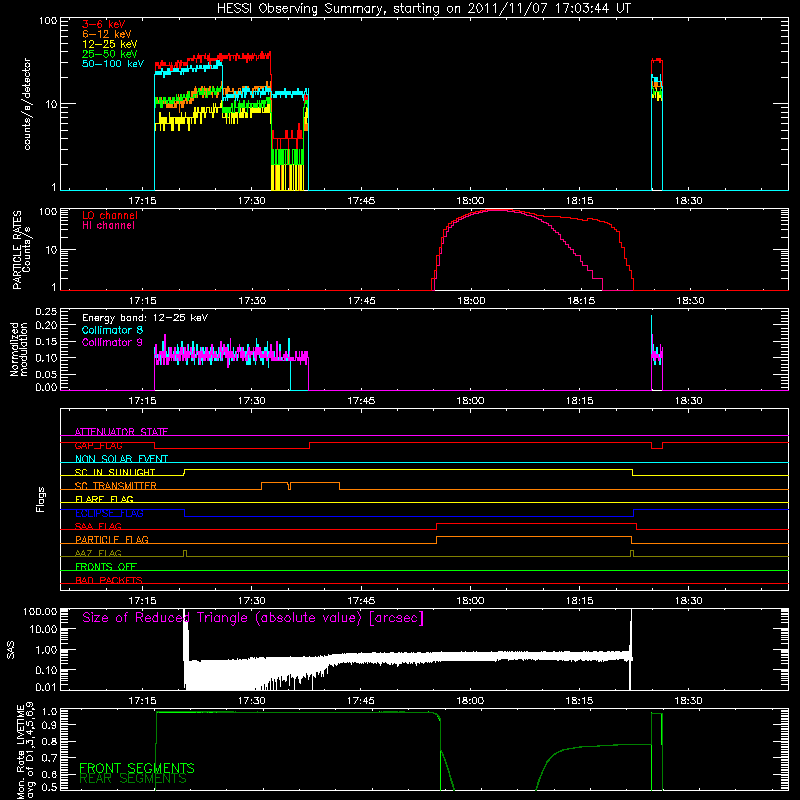Click the 18:30 tick label under the SAS plot
The width and height of the screenshot is (800, 800).
point(689,701)
